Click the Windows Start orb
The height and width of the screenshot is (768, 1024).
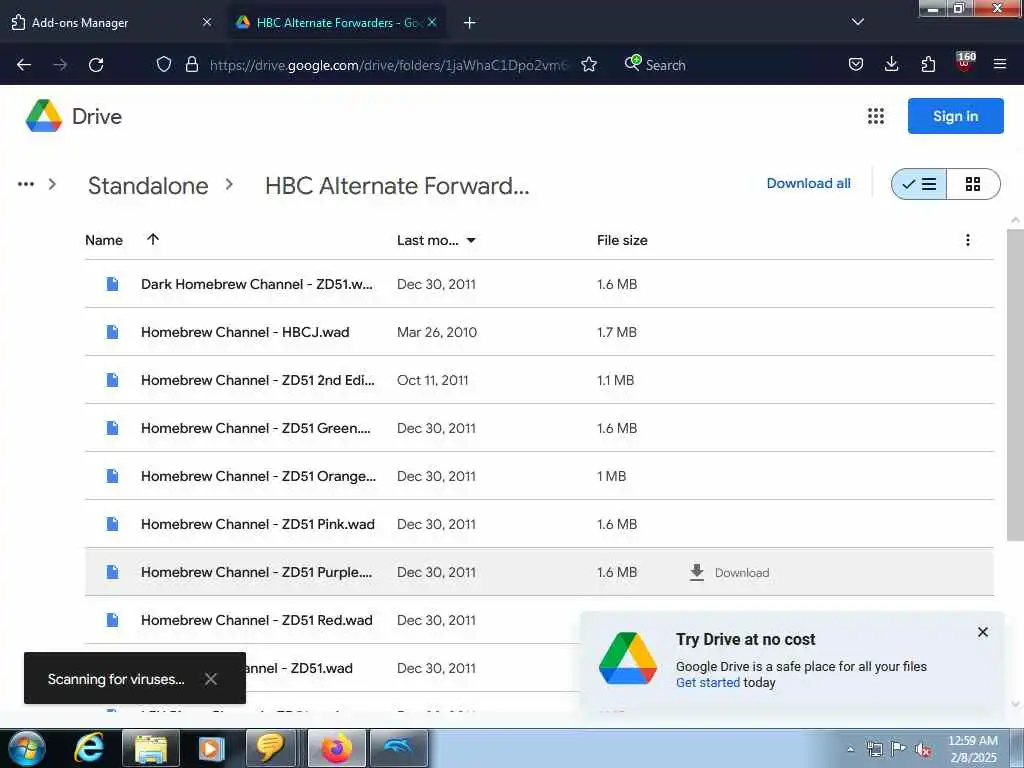pos(26,748)
